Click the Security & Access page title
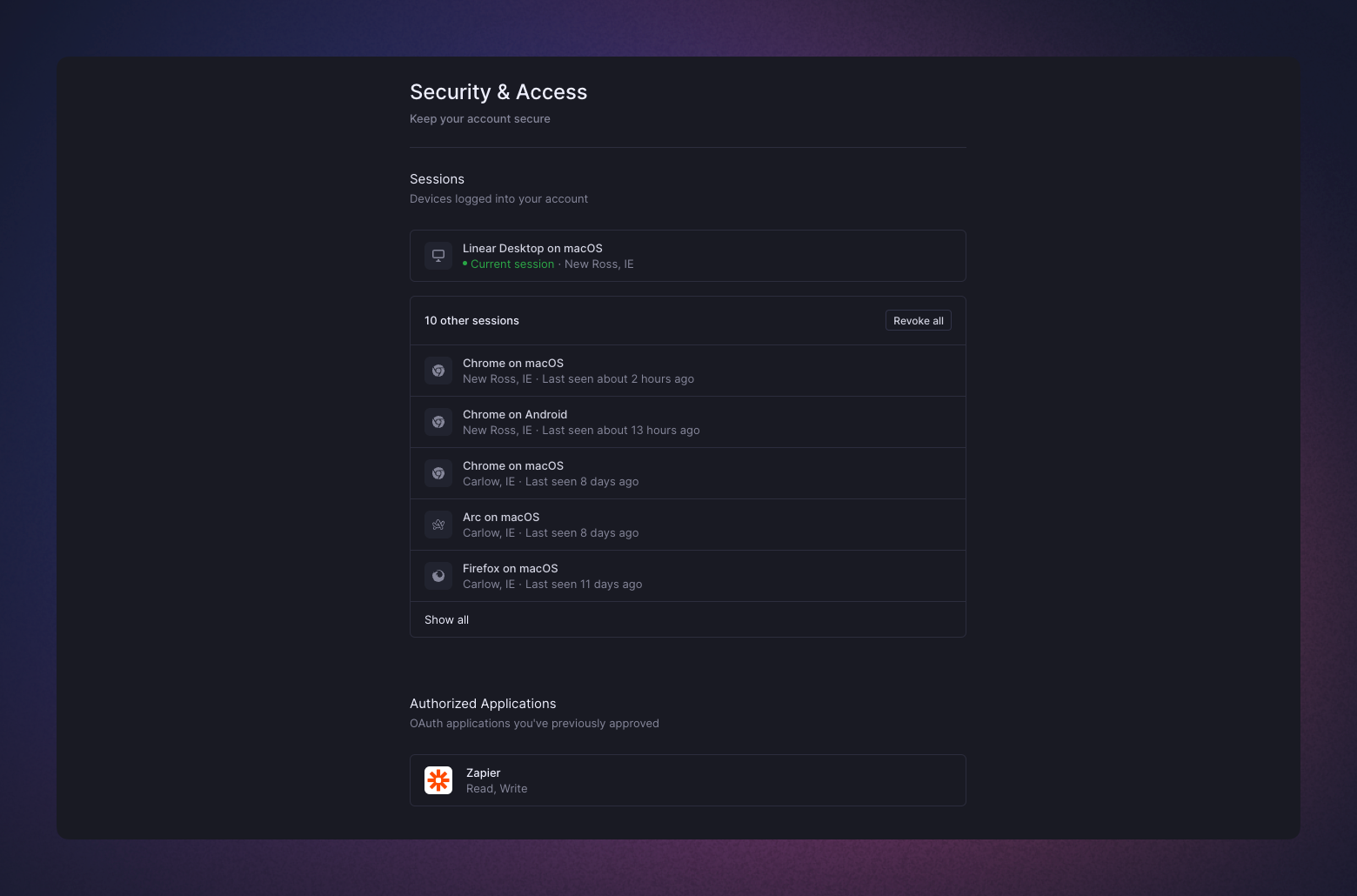 pyautogui.click(x=498, y=91)
